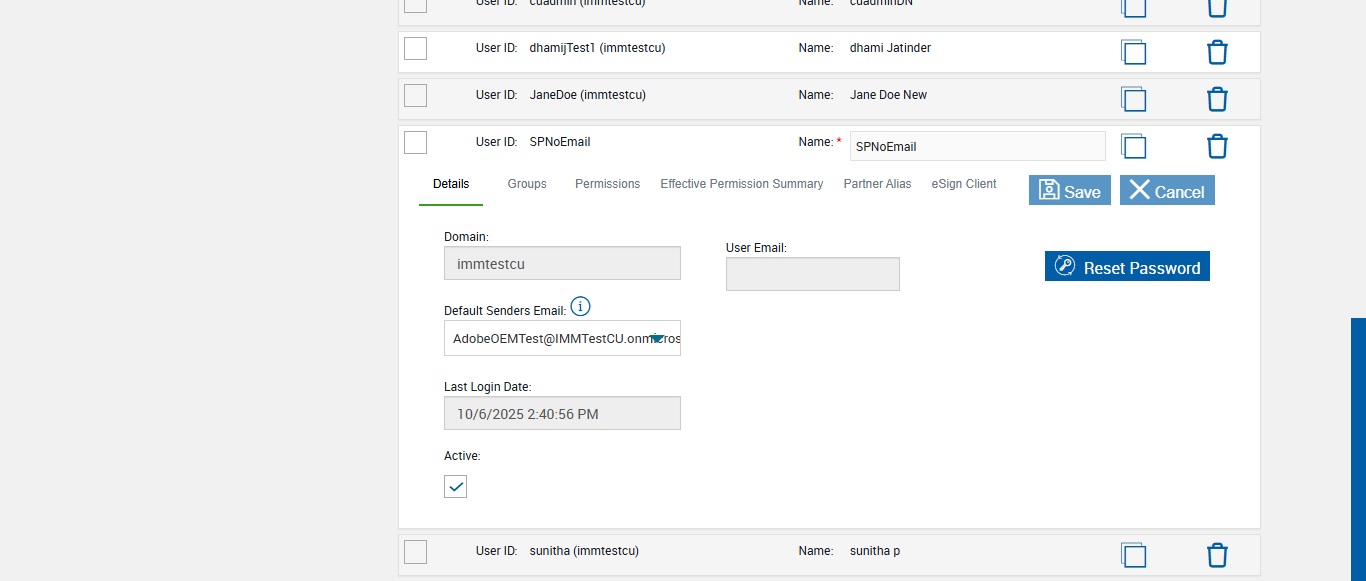This screenshot has width=1366, height=581.
Task: Click copy icon in sunitha row
Action: [1133, 555]
